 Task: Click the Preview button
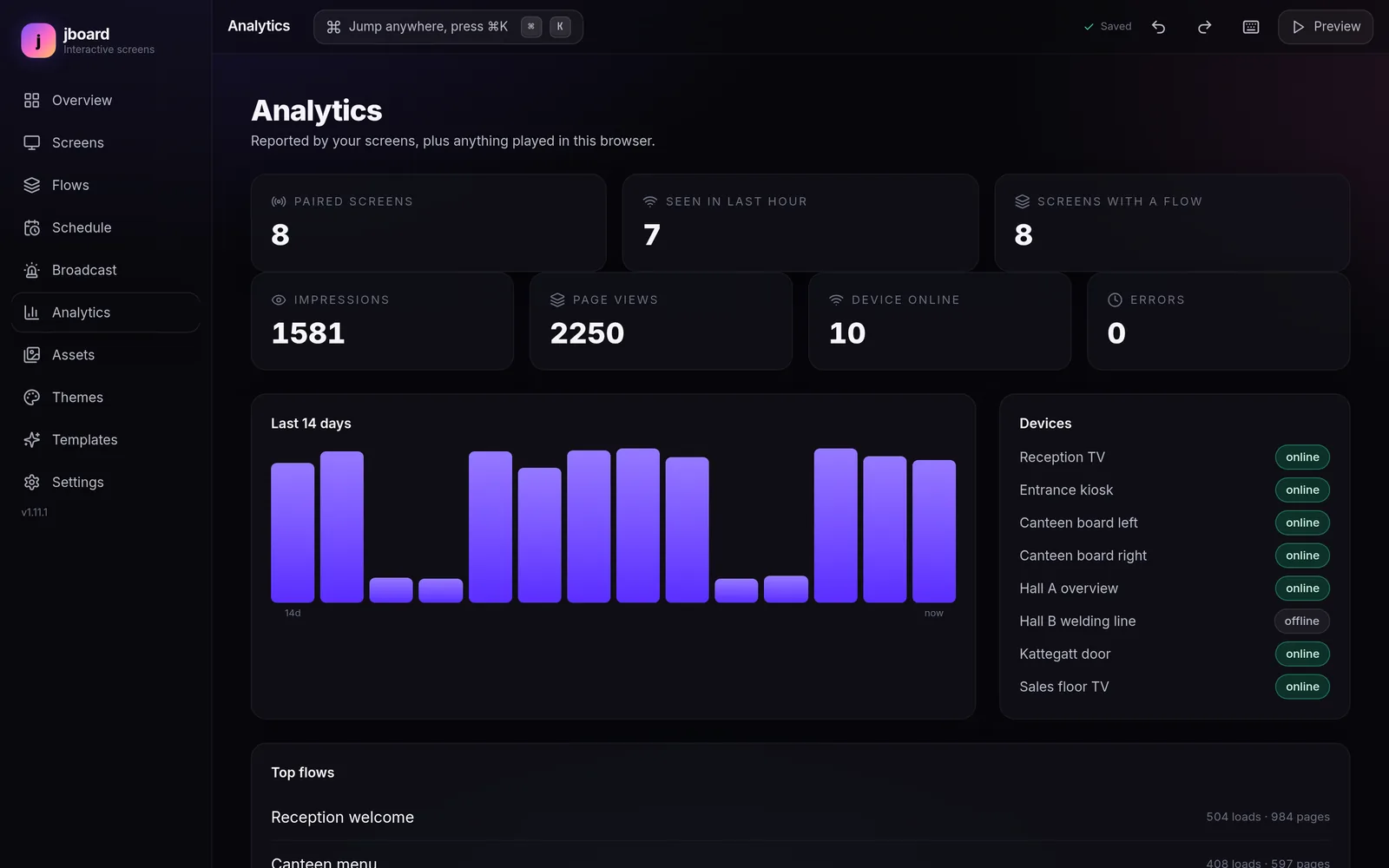1326,27
